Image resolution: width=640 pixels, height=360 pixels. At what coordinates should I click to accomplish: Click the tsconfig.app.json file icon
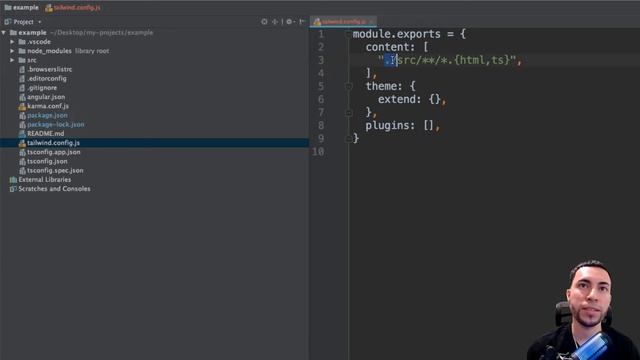click(x=22, y=152)
